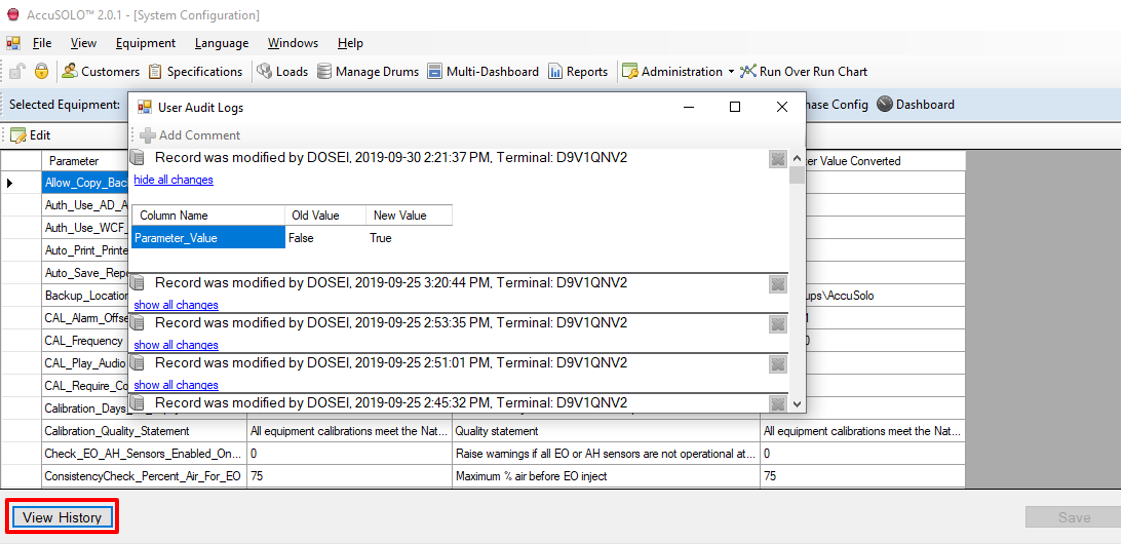This screenshot has height=545, width=1121.
Task: Click the View History button
Action: [x=62, y=517]
